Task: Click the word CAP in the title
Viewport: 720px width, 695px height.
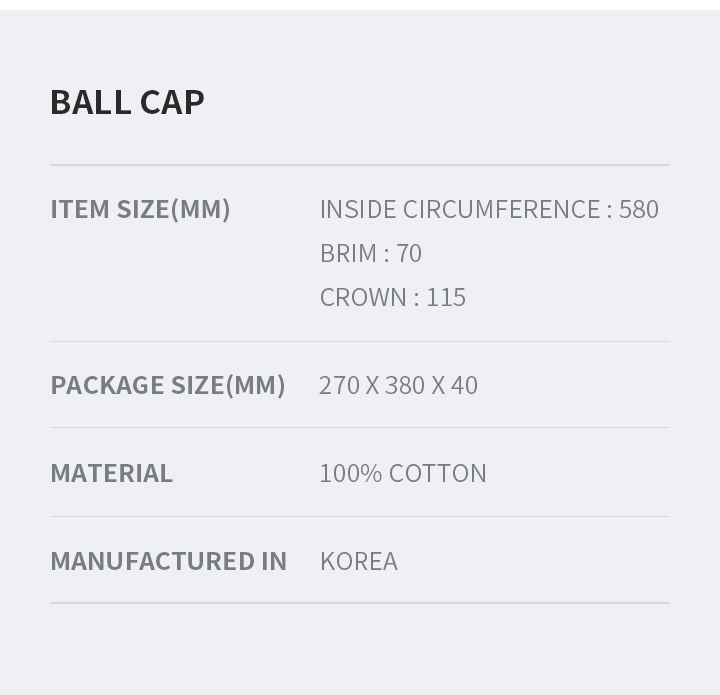Action: click(x=172, y=102)
